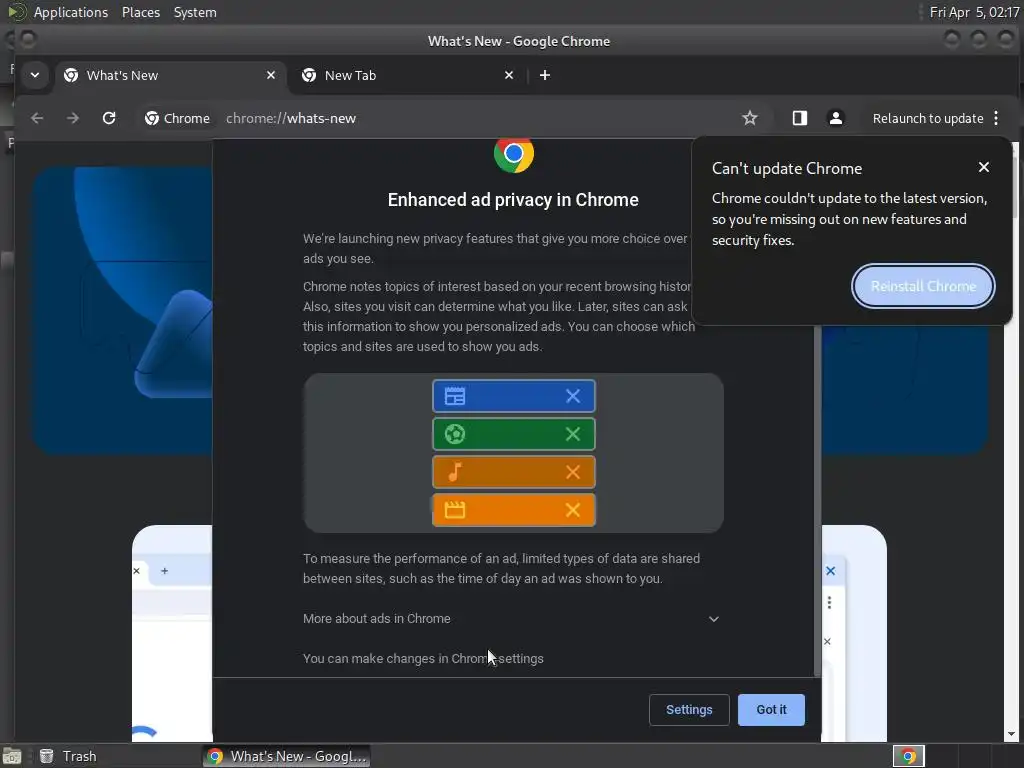
Task: Click the show desktop icon in bottom panel
Action: tap(11, 756)
